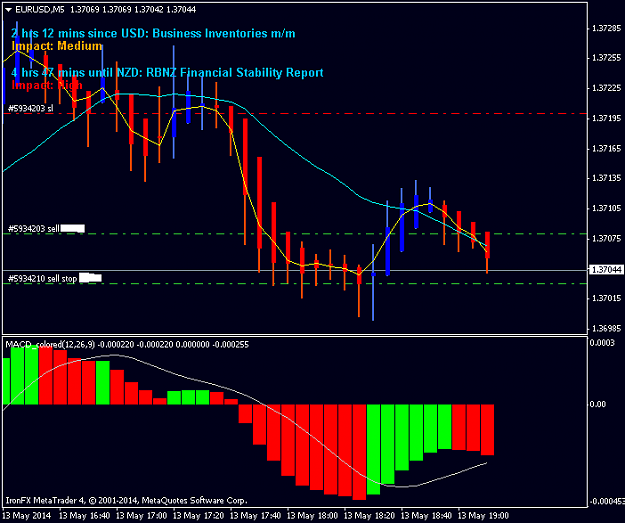Click MACD scale zero level 0.00

pos(598,404)
